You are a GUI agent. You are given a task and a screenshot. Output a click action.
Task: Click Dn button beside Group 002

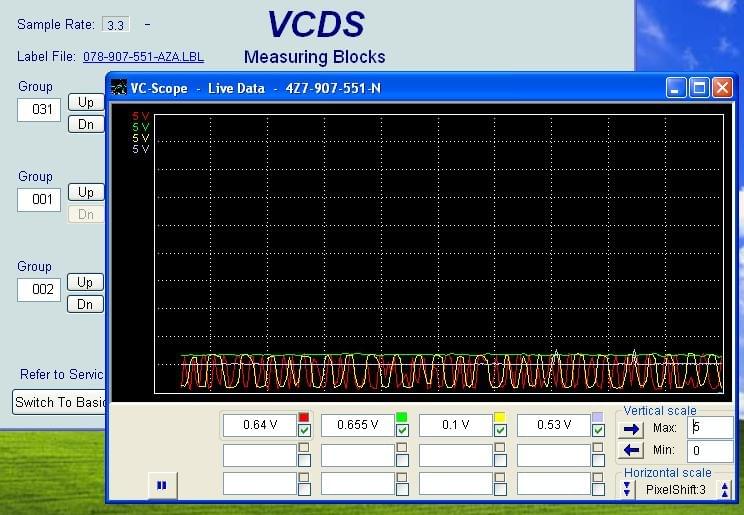click(86, 304)
